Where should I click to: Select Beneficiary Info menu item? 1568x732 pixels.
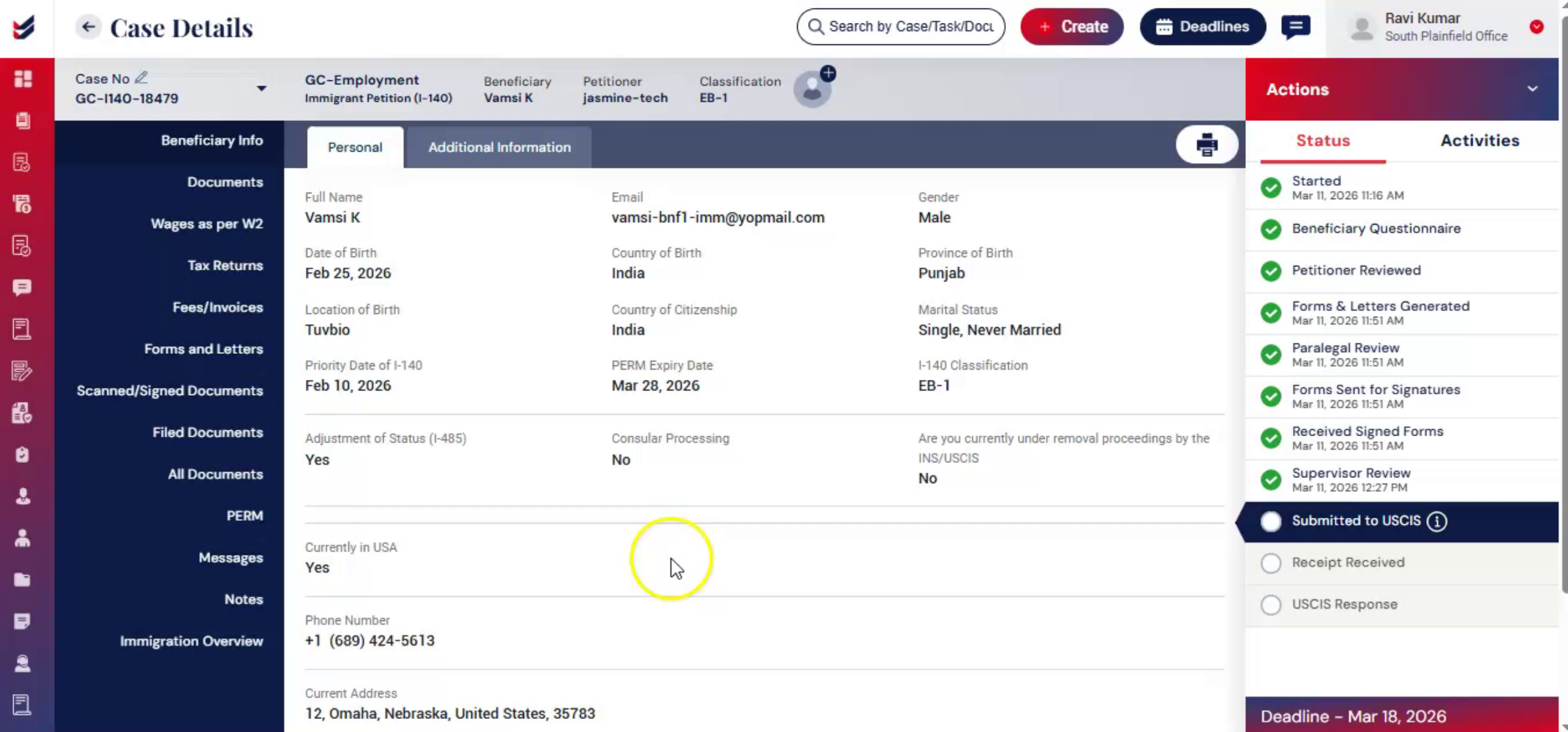click(x=212, y=140)
